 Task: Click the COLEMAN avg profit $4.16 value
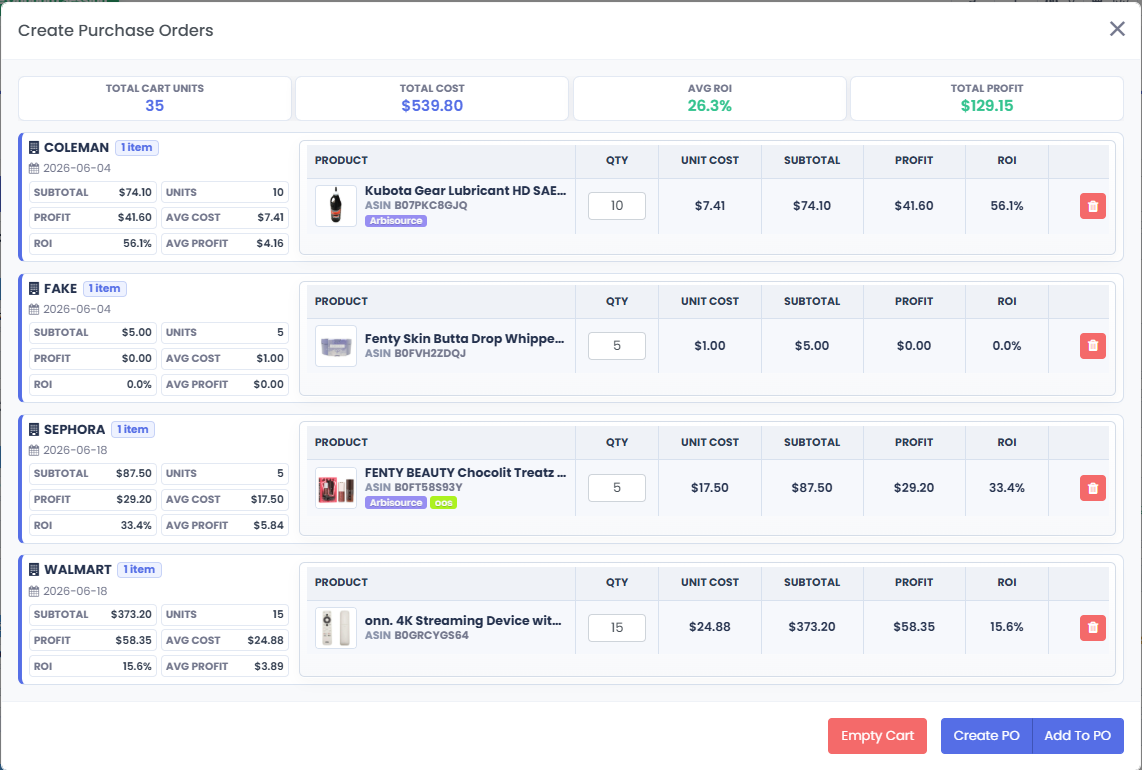tap(269, 243)
